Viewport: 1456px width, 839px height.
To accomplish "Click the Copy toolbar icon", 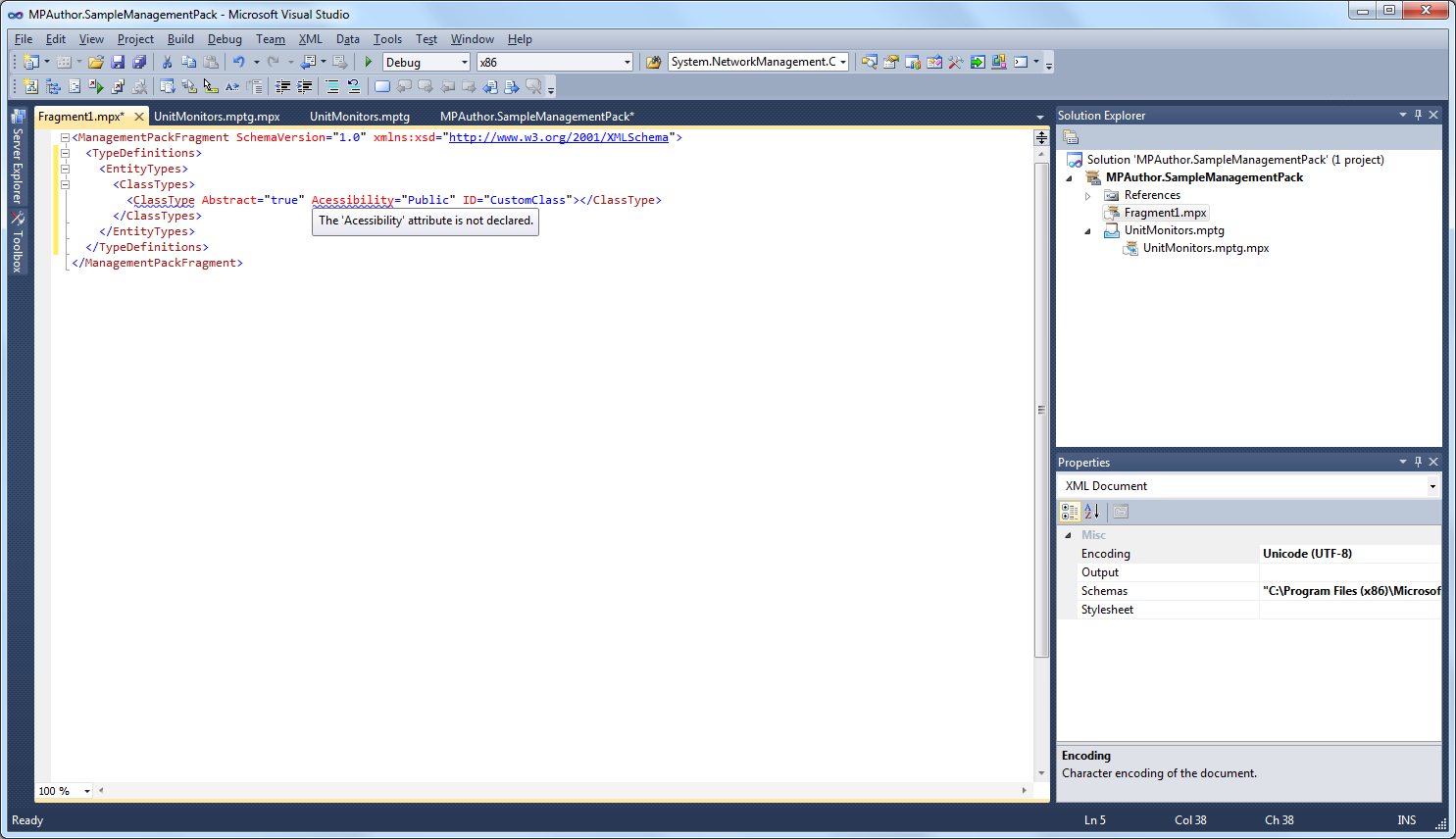I will pos(189,62).
